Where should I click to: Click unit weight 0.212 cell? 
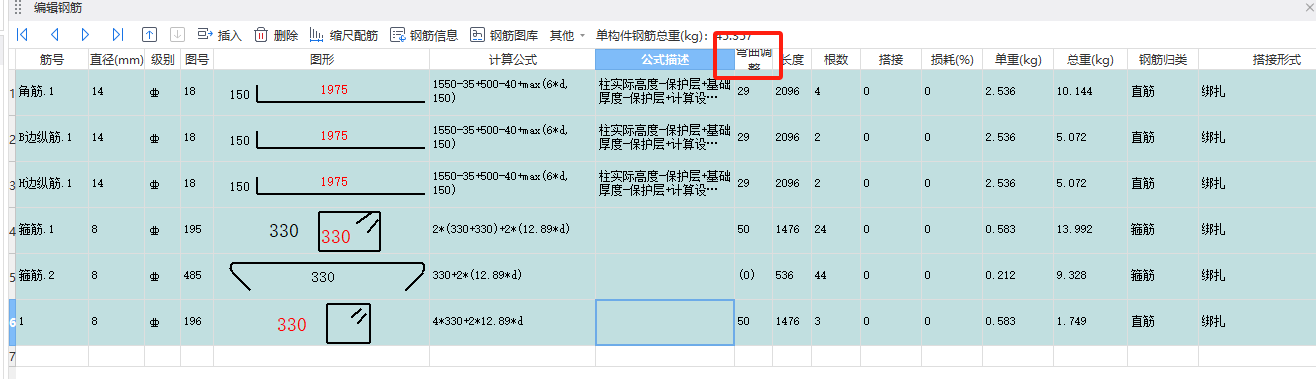tap(1017, 276)
